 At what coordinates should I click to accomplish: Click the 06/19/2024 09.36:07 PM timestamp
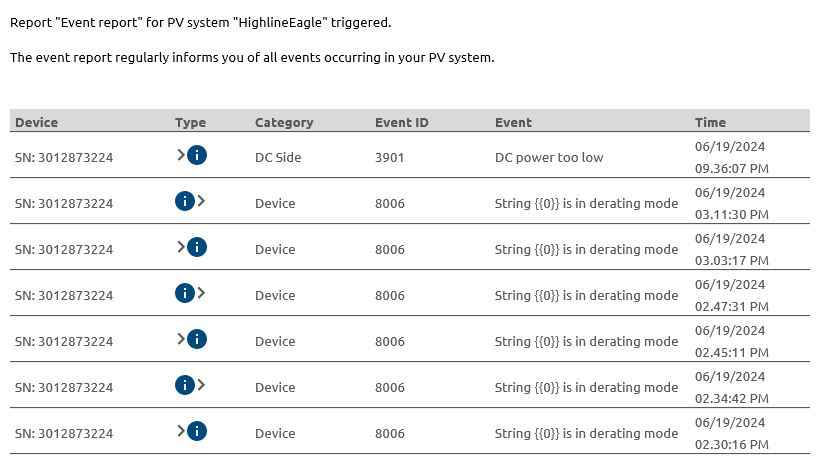coord(732,157)
